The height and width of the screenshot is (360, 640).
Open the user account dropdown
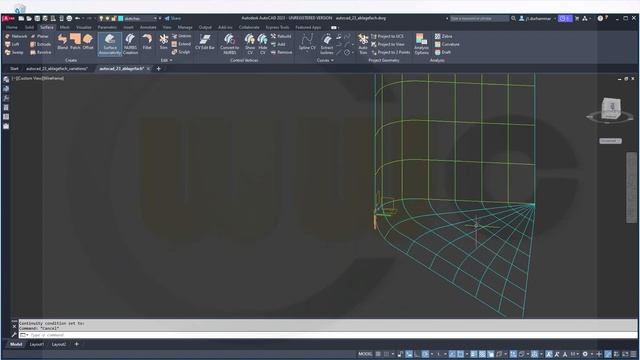539,18
